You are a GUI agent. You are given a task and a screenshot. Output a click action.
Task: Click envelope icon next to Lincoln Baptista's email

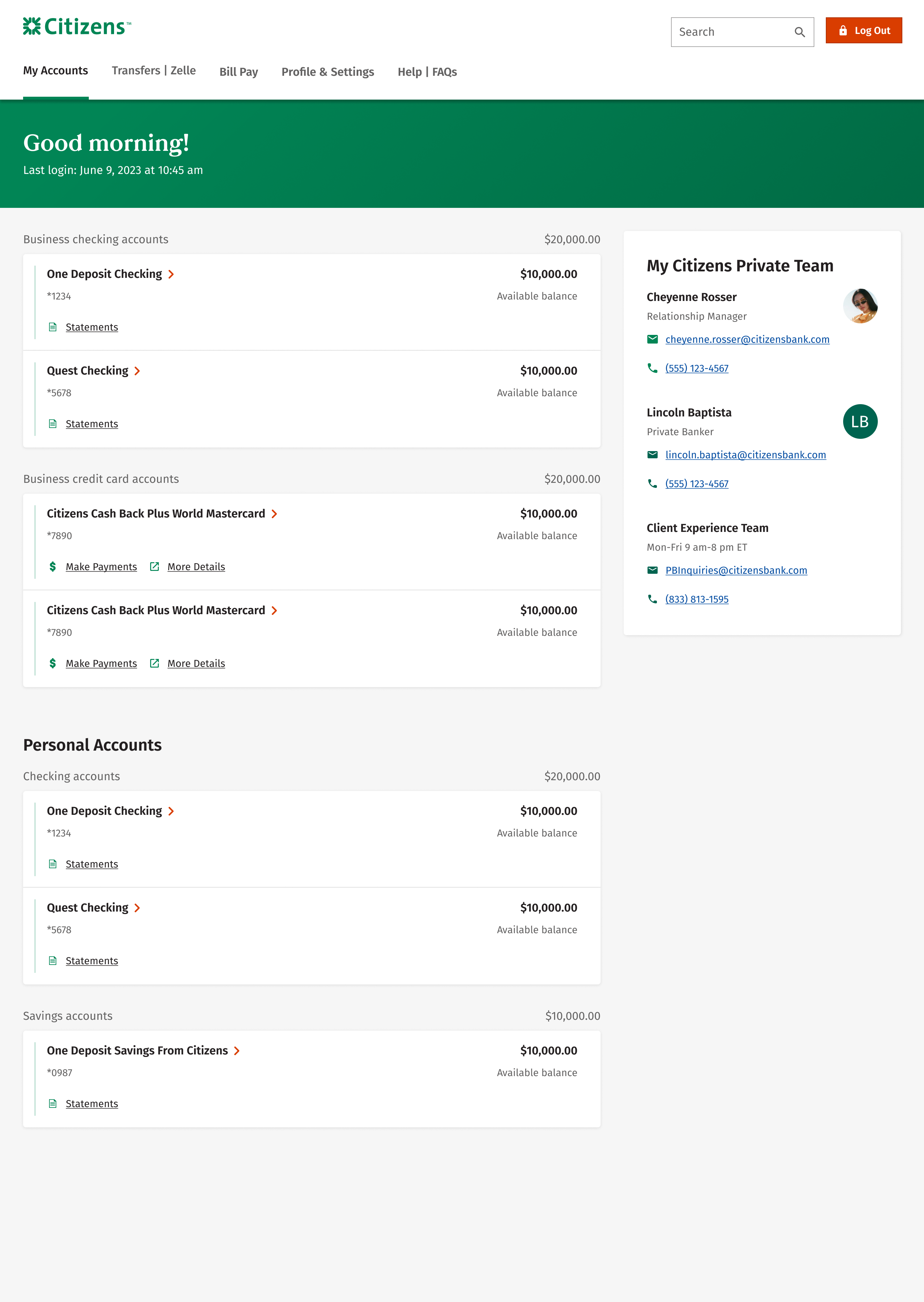coord(653,454)
